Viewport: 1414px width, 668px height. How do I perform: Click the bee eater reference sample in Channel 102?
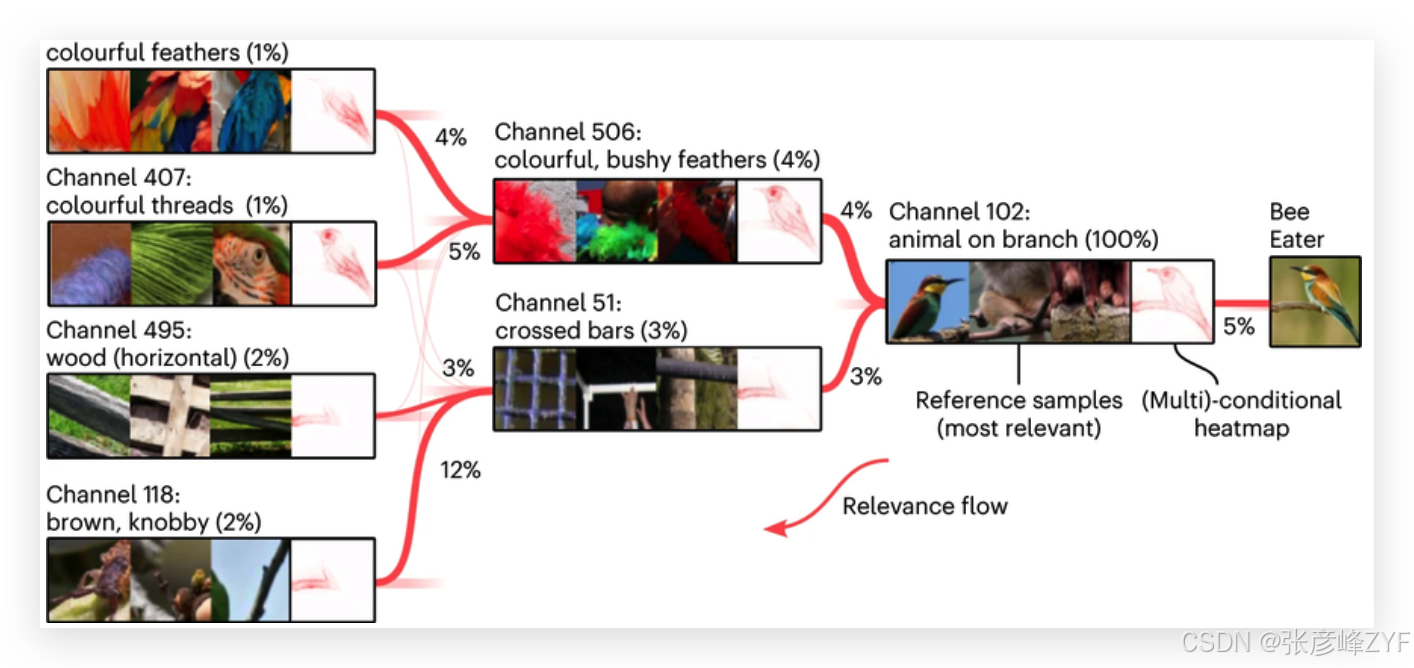click(x=929, y=301)
